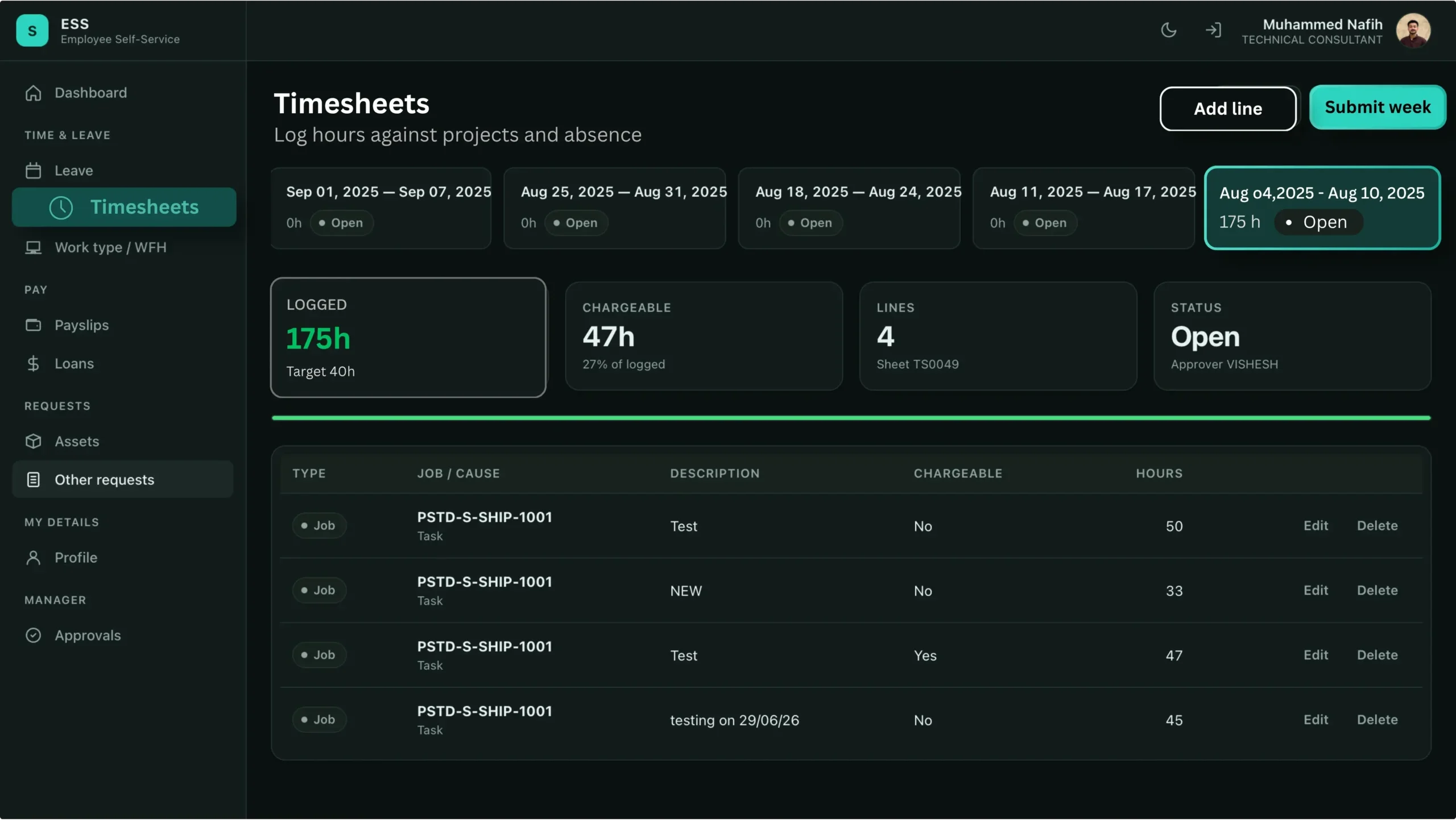Click the Profile person icon
Screen dimensions: 1456x822
tap(34, 558)
